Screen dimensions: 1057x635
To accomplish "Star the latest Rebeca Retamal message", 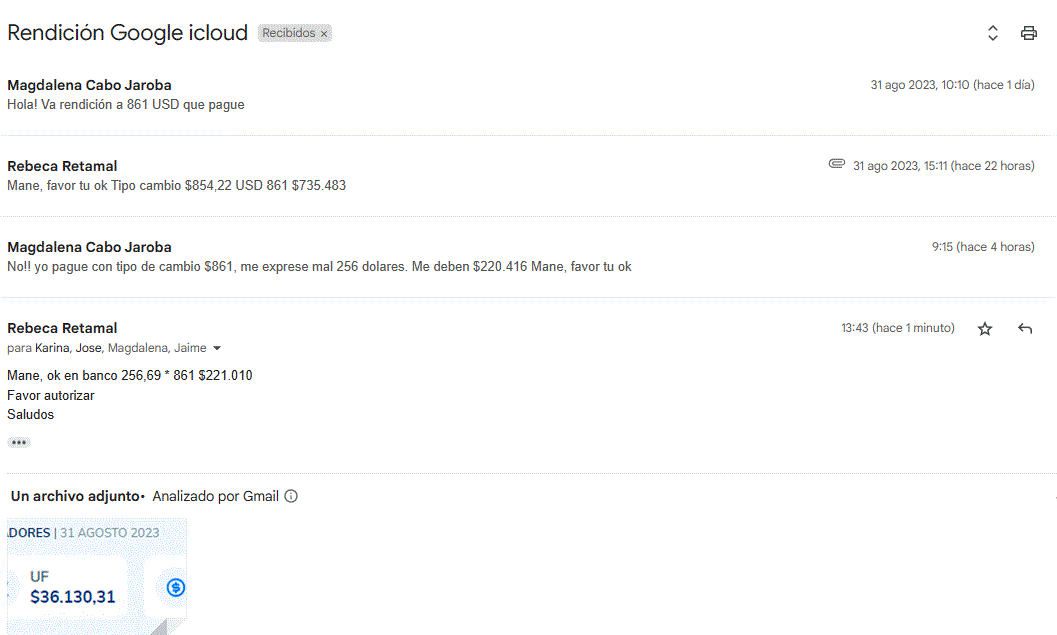I will (x=985, y=329).
